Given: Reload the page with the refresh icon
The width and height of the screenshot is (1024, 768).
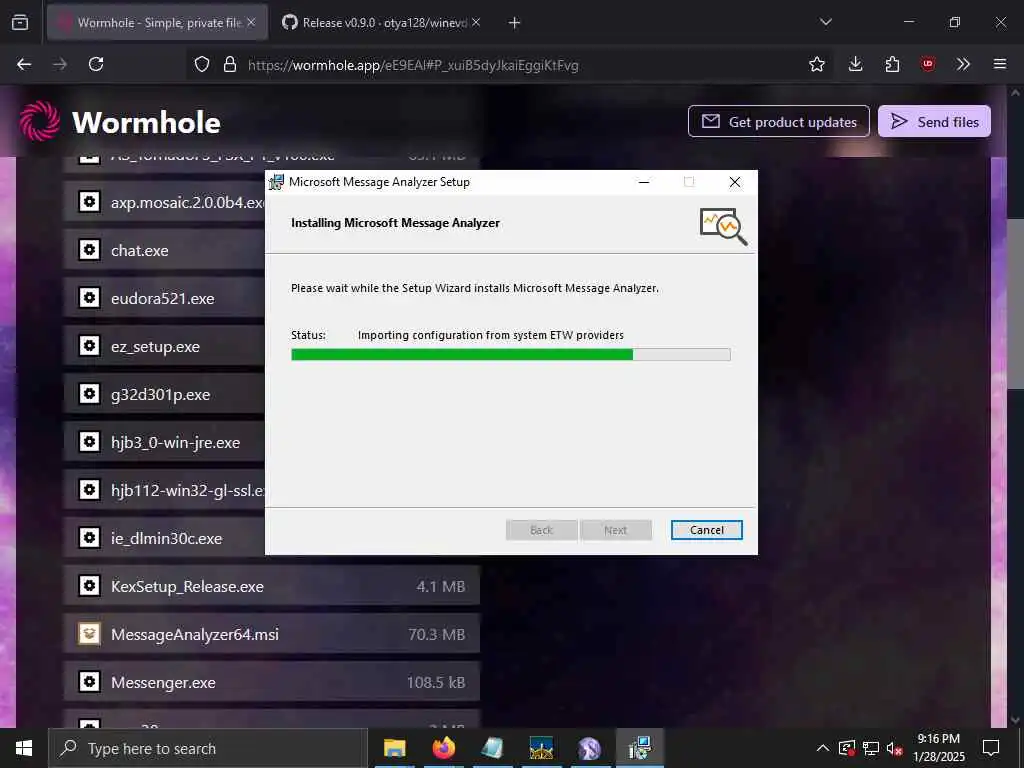Looking at the screenshot, I should pos(96,64).
